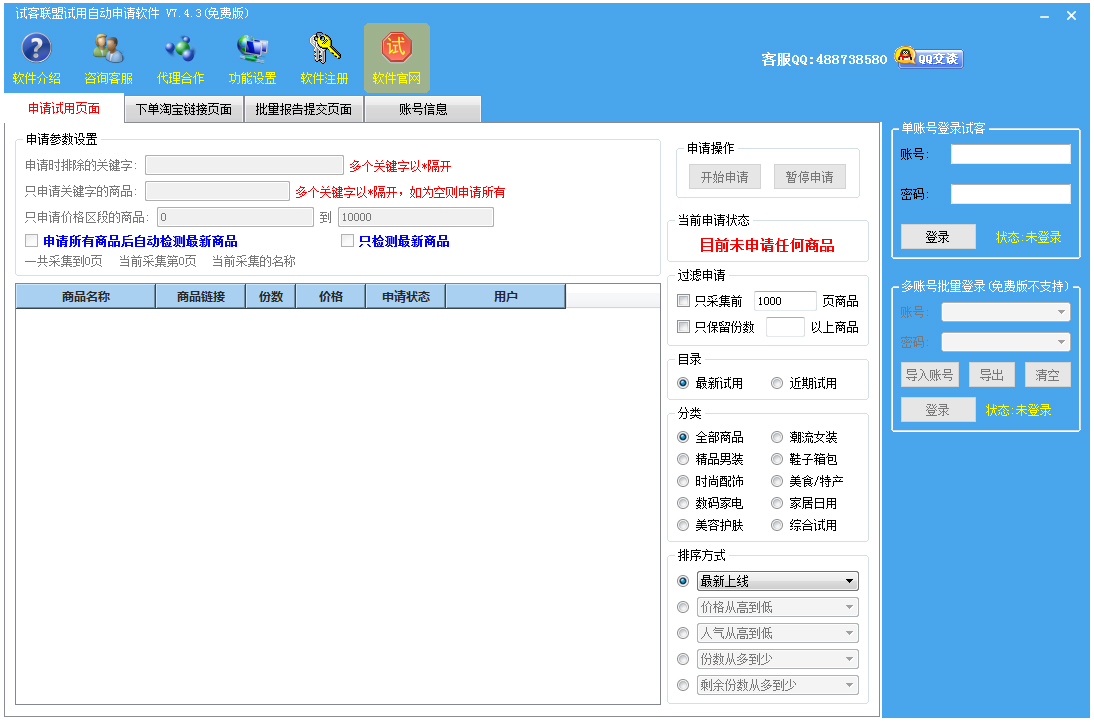The image size is (1094, 722).
Task: Click the minimum price field showing 0
Action: [x=235, y=217]
